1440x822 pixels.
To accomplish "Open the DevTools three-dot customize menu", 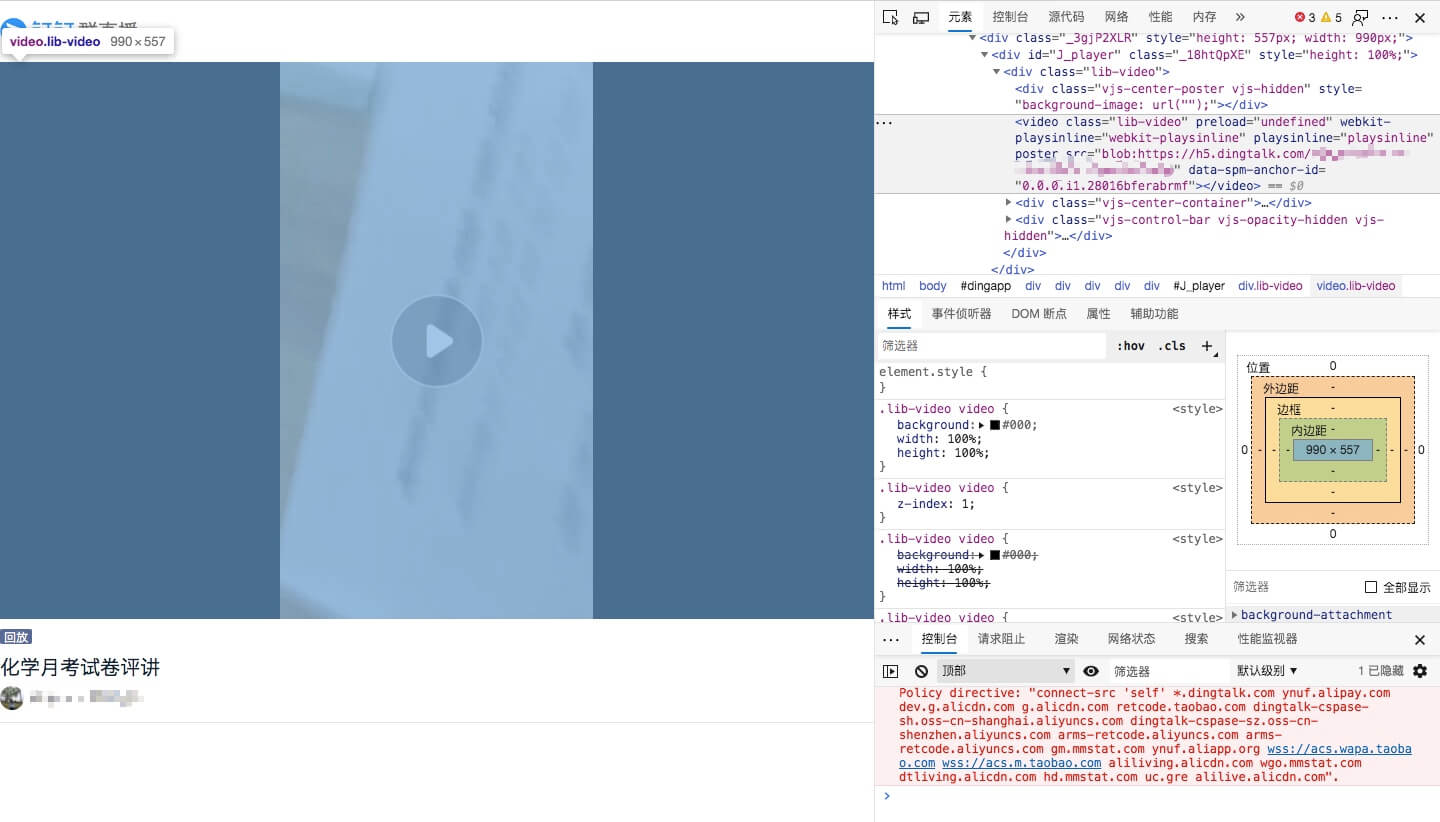I will 1390,17.
